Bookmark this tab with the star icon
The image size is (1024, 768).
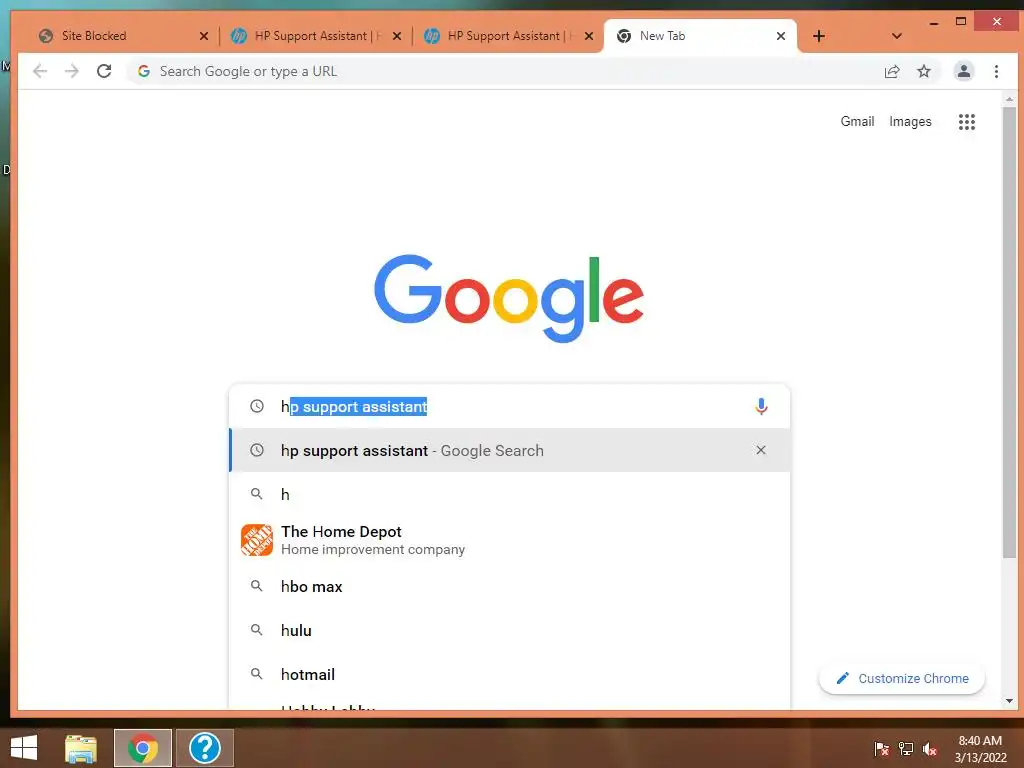[x=923, y=71]
